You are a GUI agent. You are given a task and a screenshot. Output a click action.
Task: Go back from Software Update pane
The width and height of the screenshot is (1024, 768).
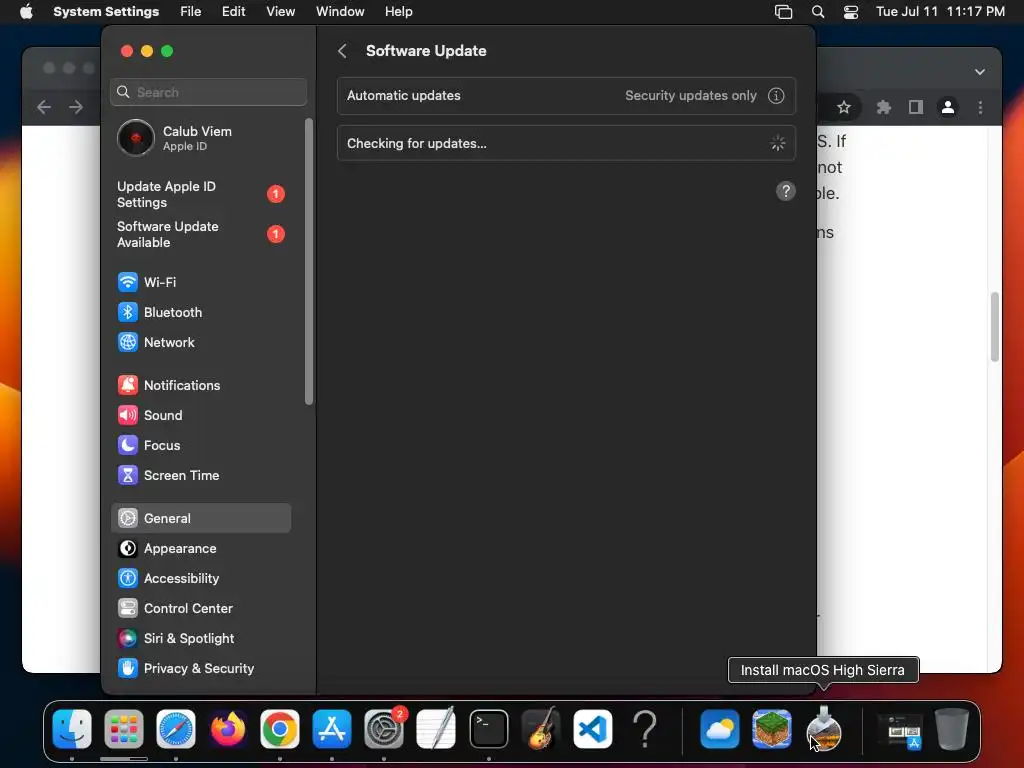[x=342, y=51]
